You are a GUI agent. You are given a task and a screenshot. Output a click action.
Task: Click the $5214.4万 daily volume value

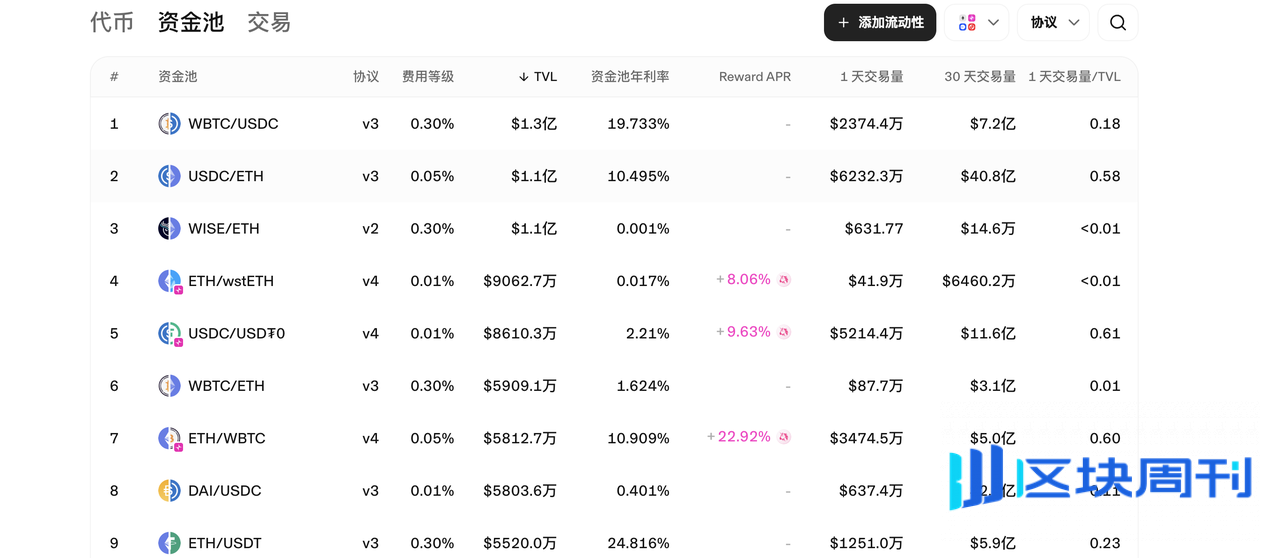[866, 334]
